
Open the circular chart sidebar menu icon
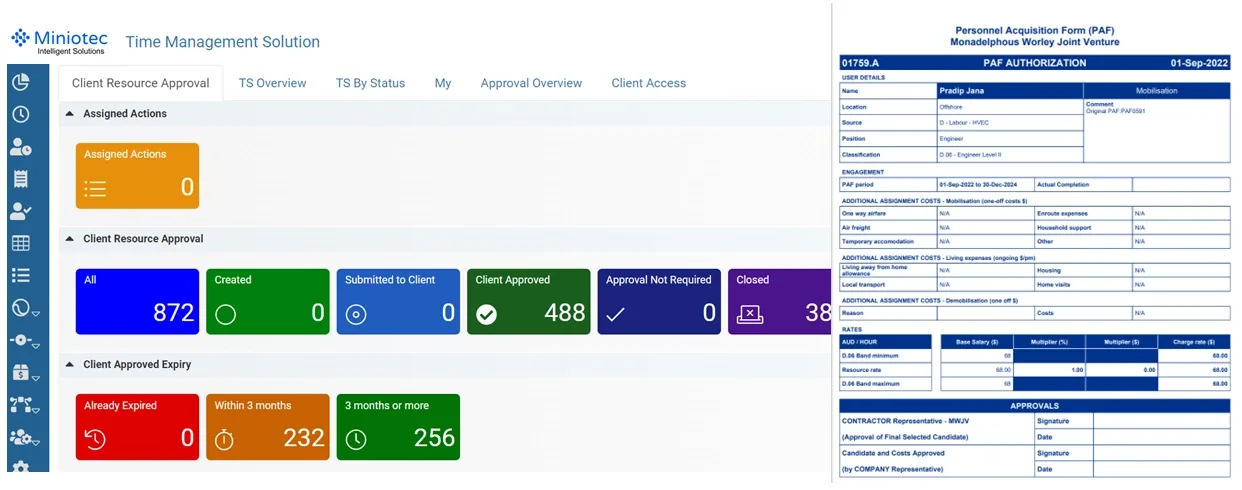(x=24, y=308)
